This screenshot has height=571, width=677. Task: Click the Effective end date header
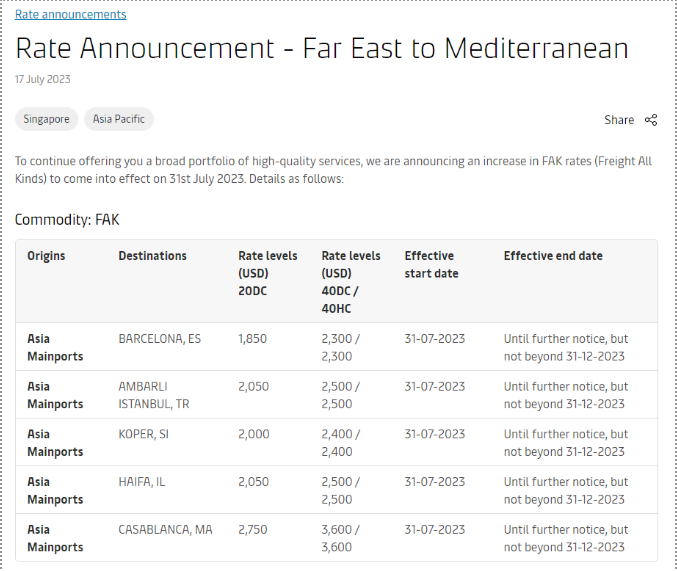[x=553, y=256]
